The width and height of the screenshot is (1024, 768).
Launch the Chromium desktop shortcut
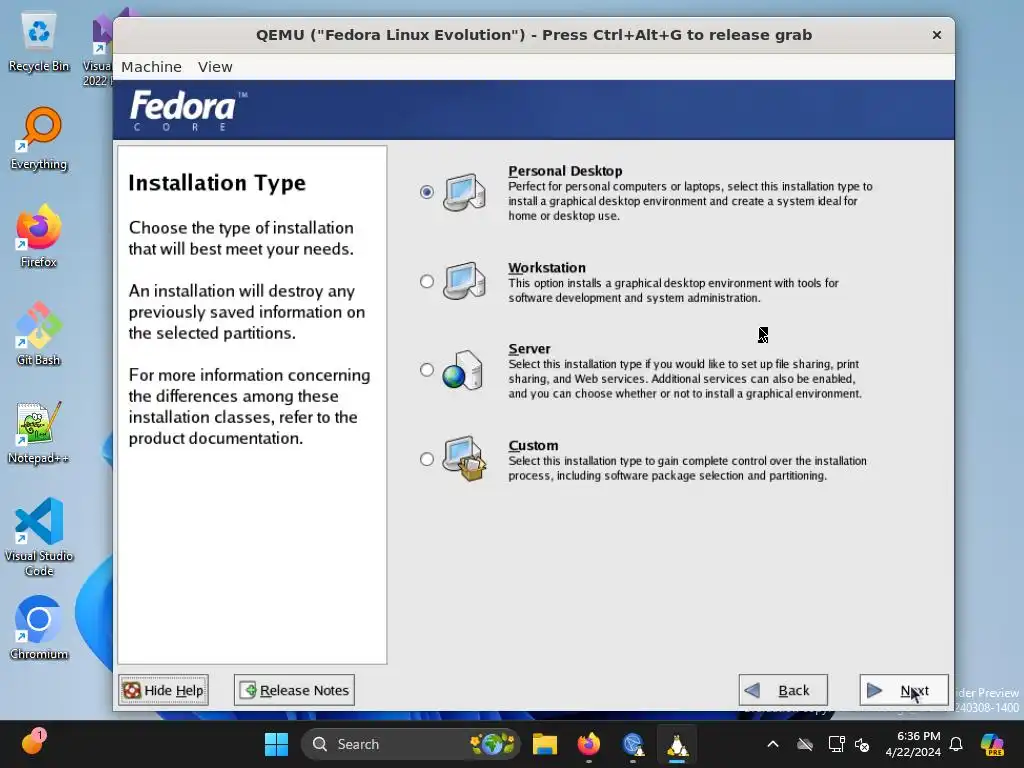(x=39, y=628)
